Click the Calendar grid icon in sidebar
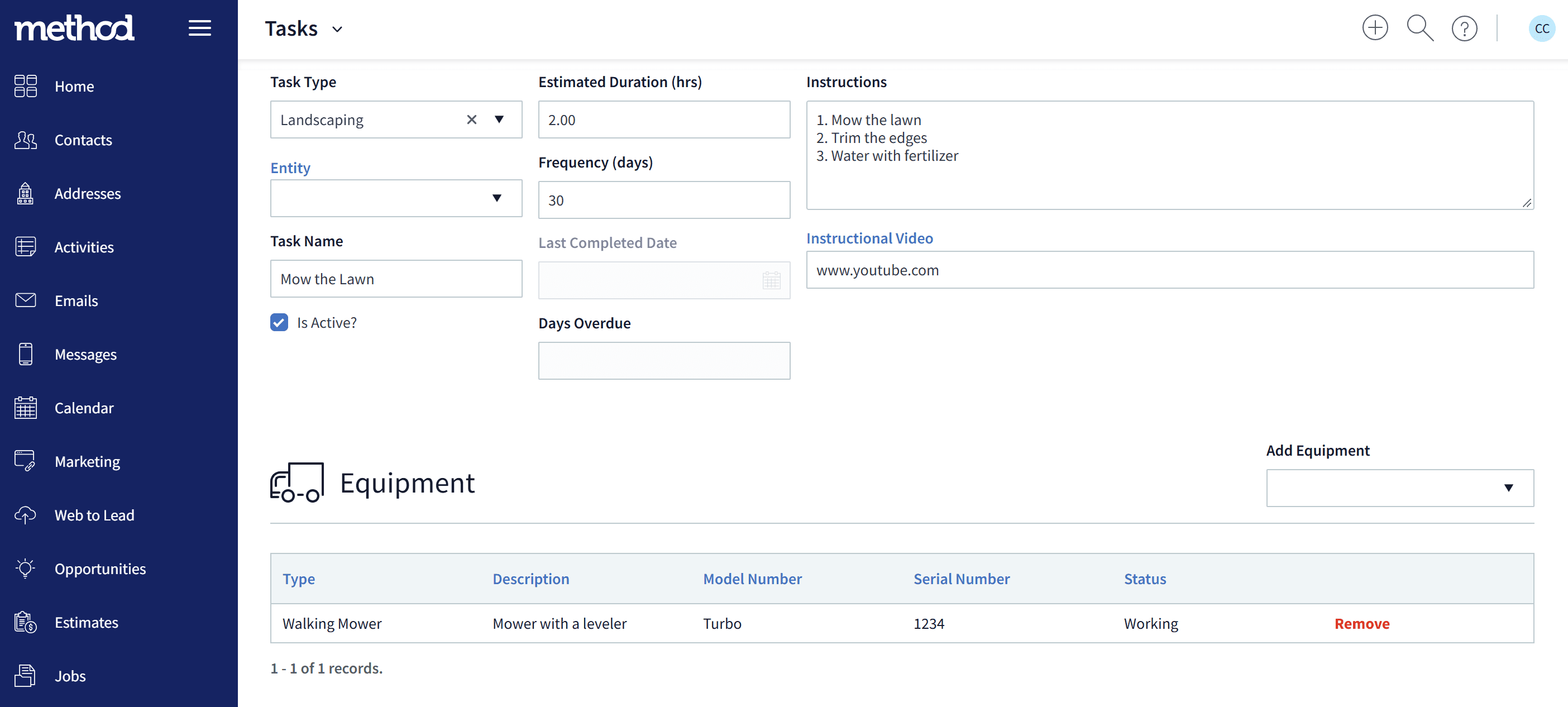1568x707 pixels. pos(26,408)
